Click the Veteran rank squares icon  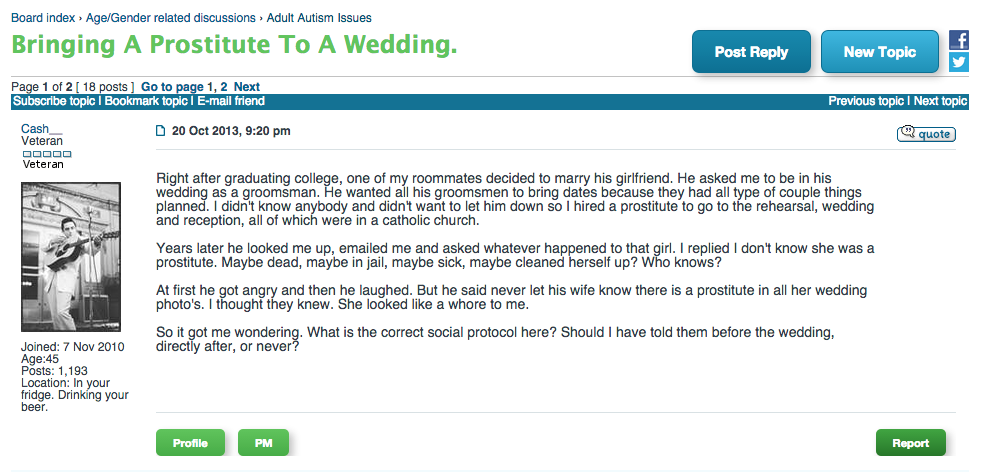(47, 154)
